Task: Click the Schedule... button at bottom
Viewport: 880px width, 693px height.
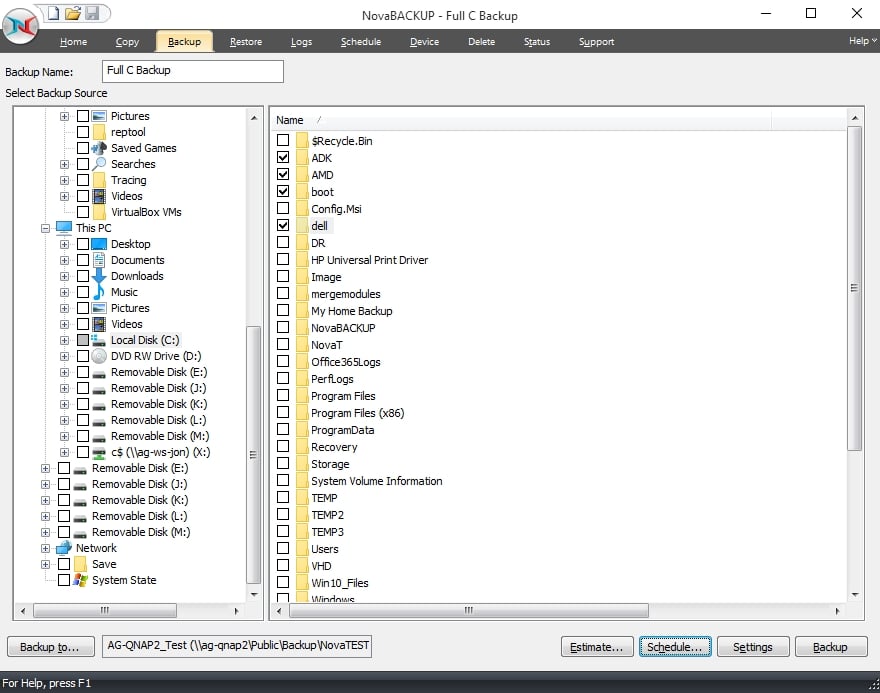Action: [675, 647]
